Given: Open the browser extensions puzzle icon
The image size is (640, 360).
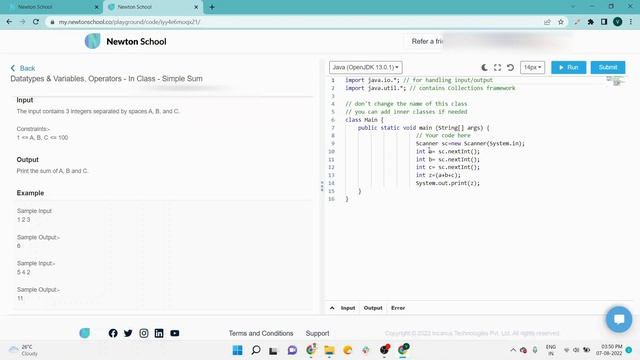Looking at the screenshot, I should 591,22.
